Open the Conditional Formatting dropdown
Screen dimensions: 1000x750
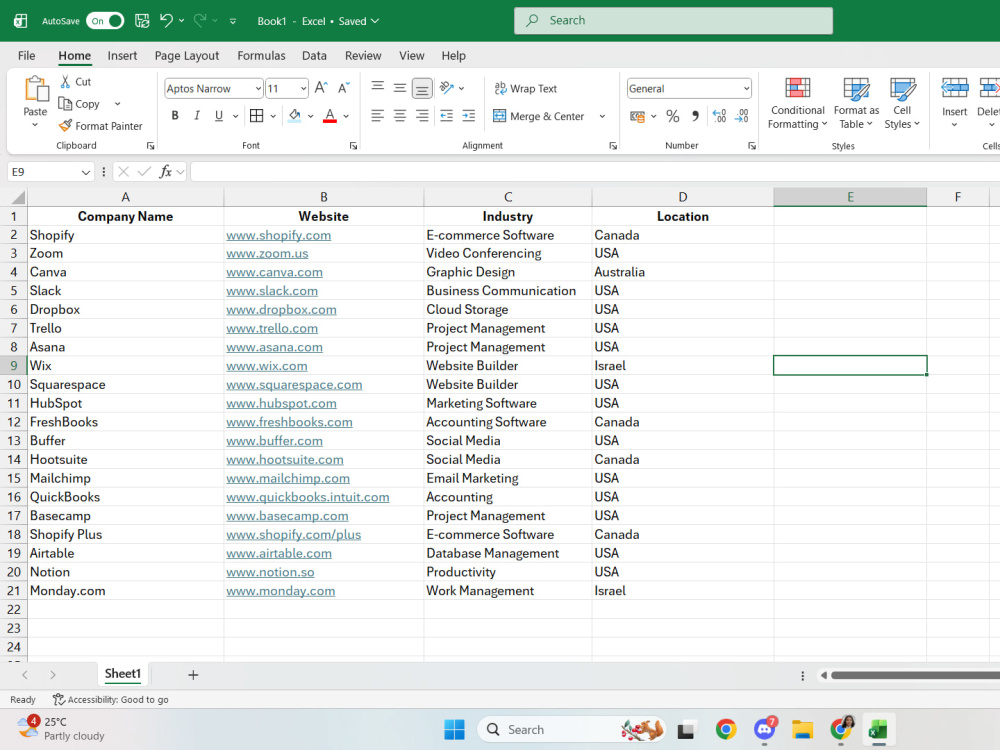797,103
